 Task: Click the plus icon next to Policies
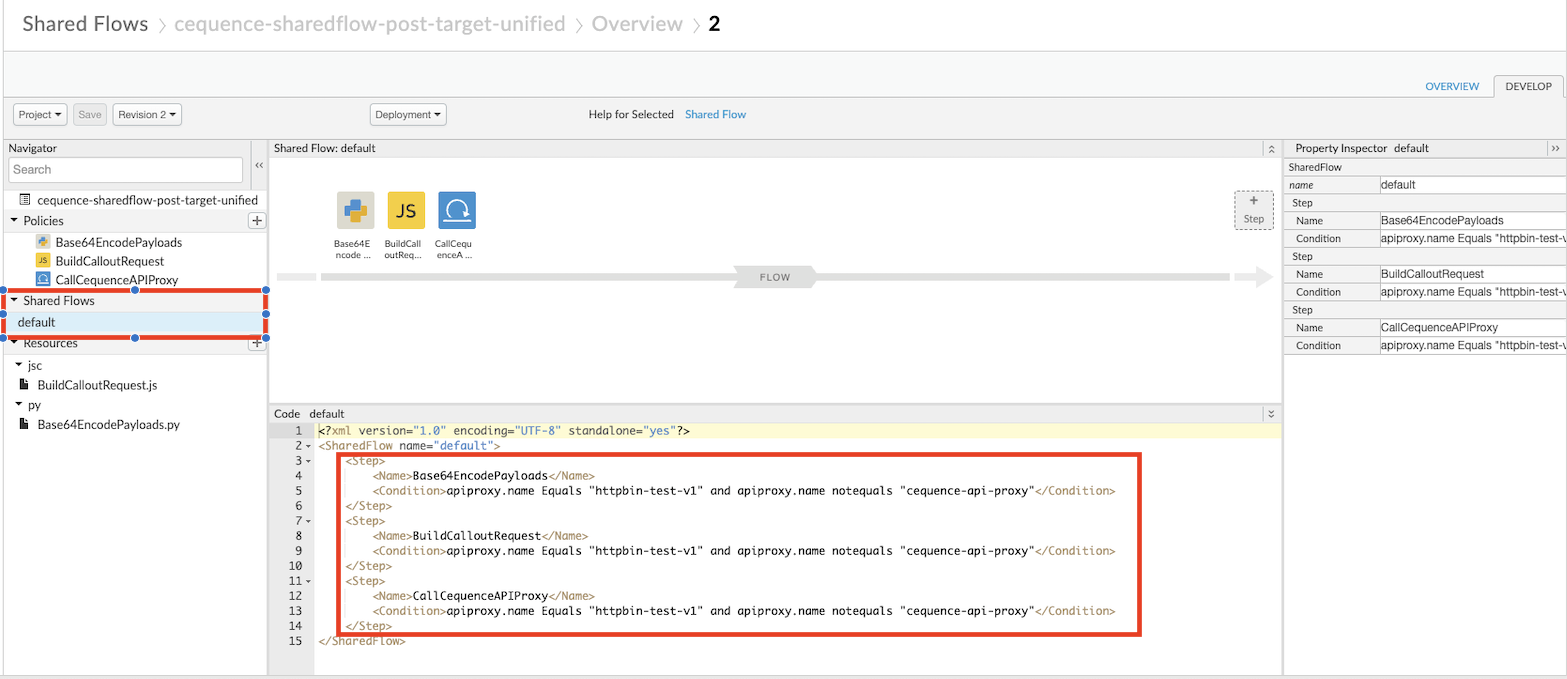pyautogui.click(x=256, y=221)
